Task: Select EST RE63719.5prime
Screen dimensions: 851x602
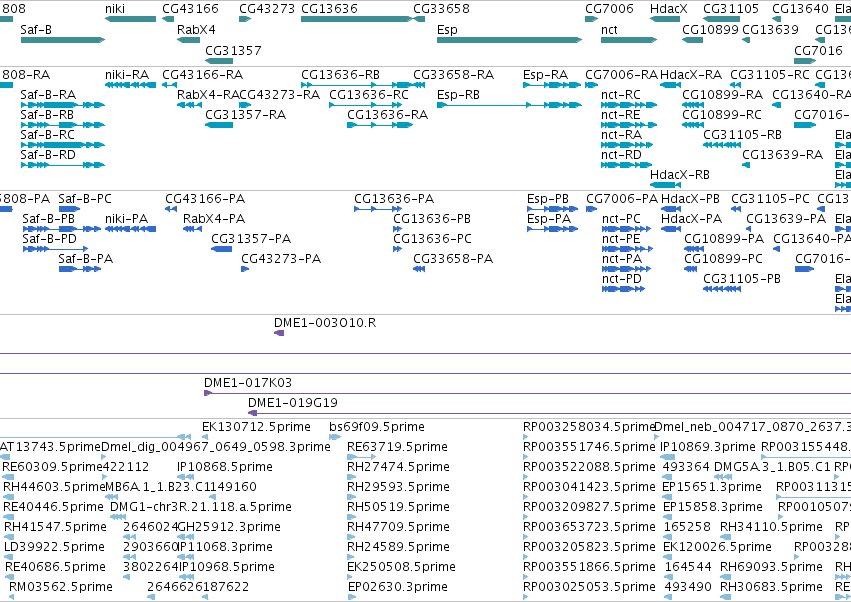Action: [397, 447]
